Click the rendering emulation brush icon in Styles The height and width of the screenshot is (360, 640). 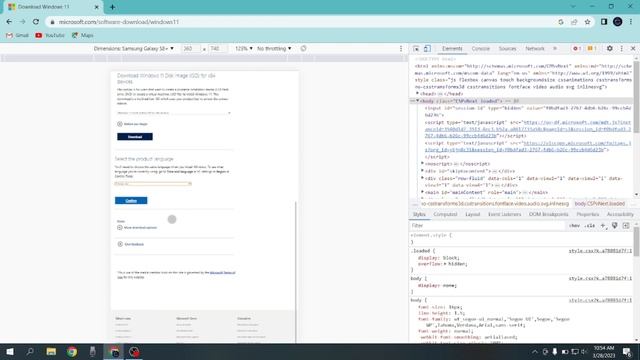[x=614, y=225]
